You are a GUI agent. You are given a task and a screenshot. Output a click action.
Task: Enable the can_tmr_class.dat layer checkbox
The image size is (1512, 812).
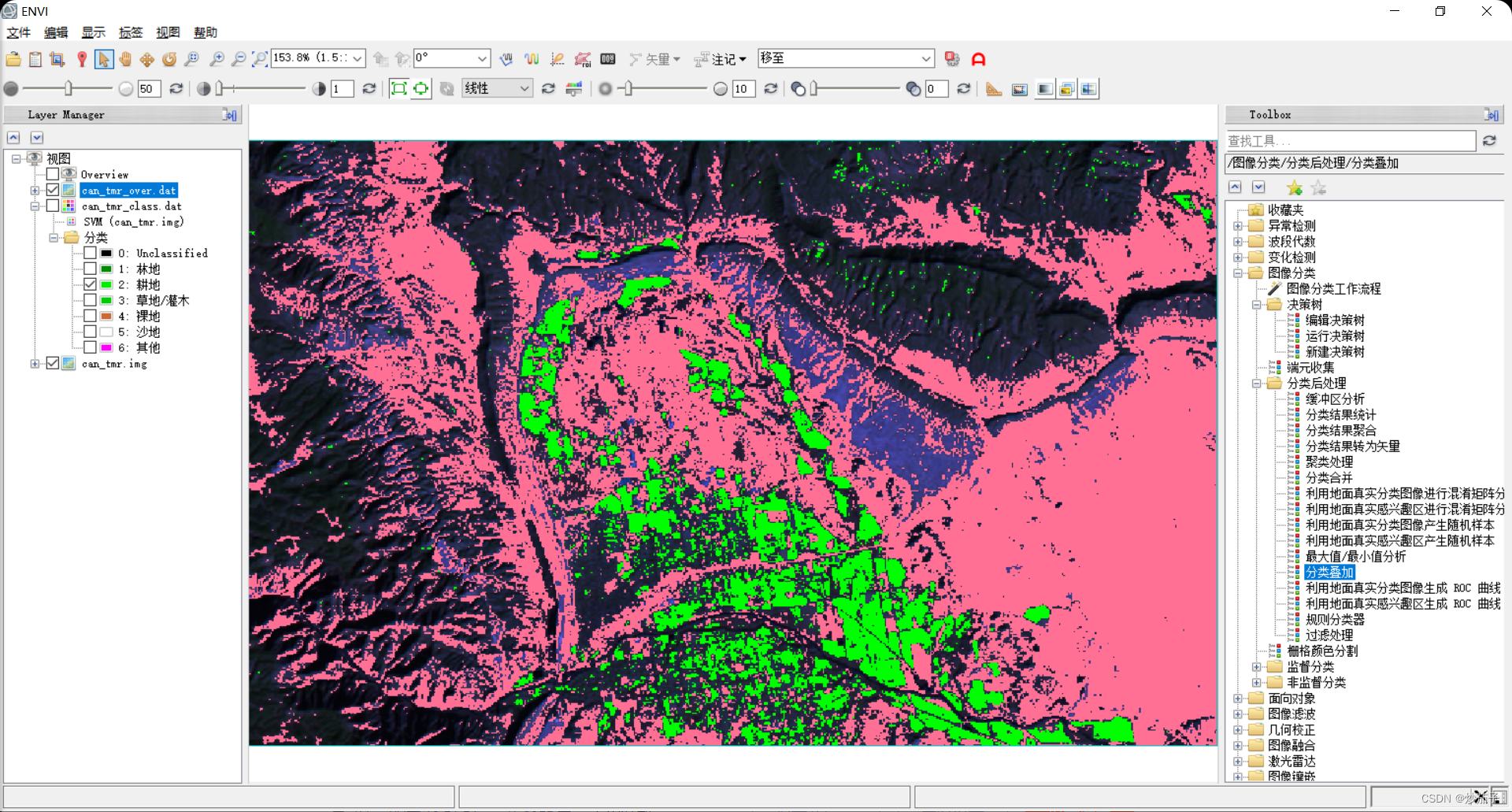coord(53,206)
